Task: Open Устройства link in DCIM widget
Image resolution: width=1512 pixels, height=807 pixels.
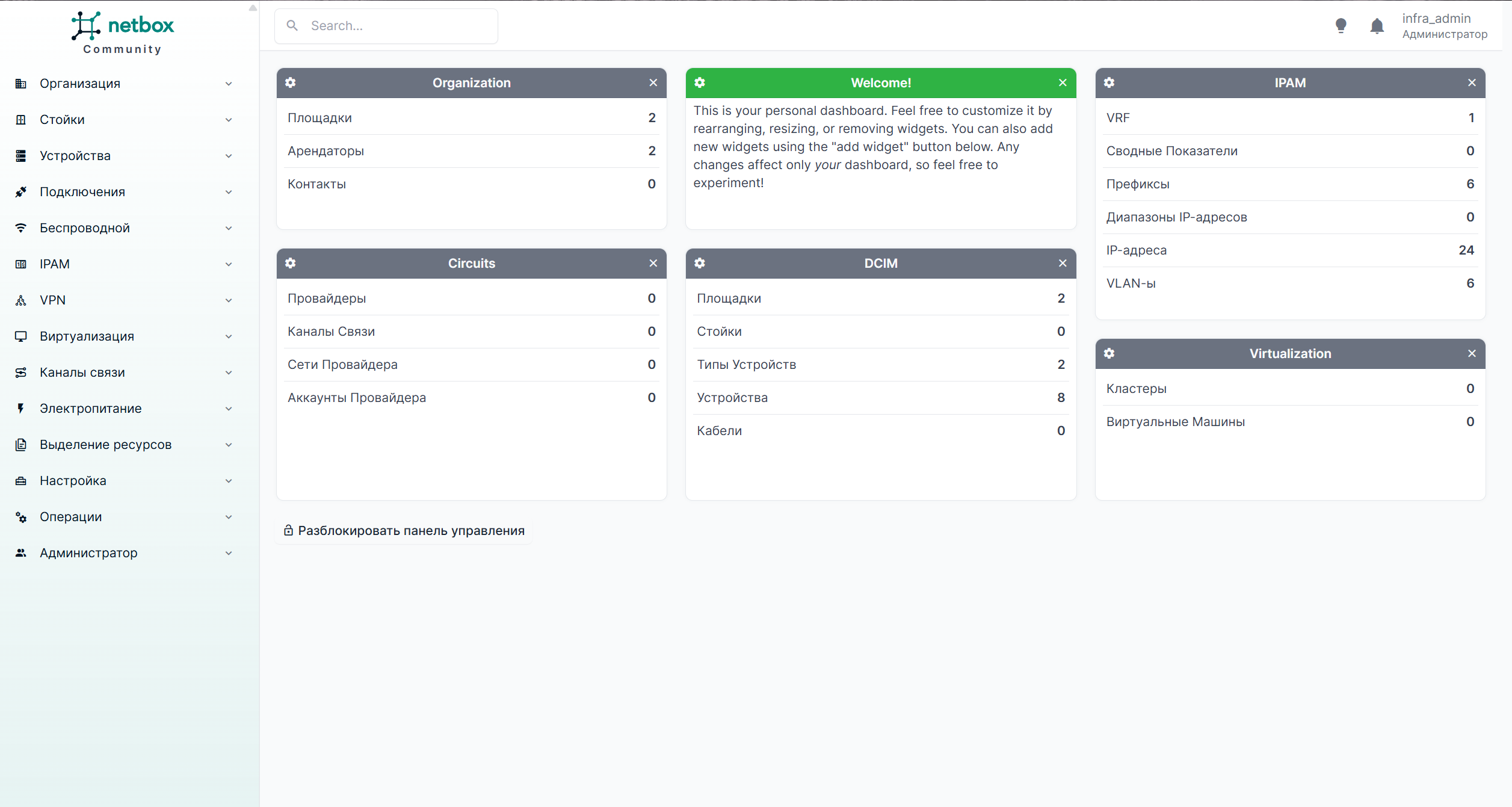Action: coord(732,398)
